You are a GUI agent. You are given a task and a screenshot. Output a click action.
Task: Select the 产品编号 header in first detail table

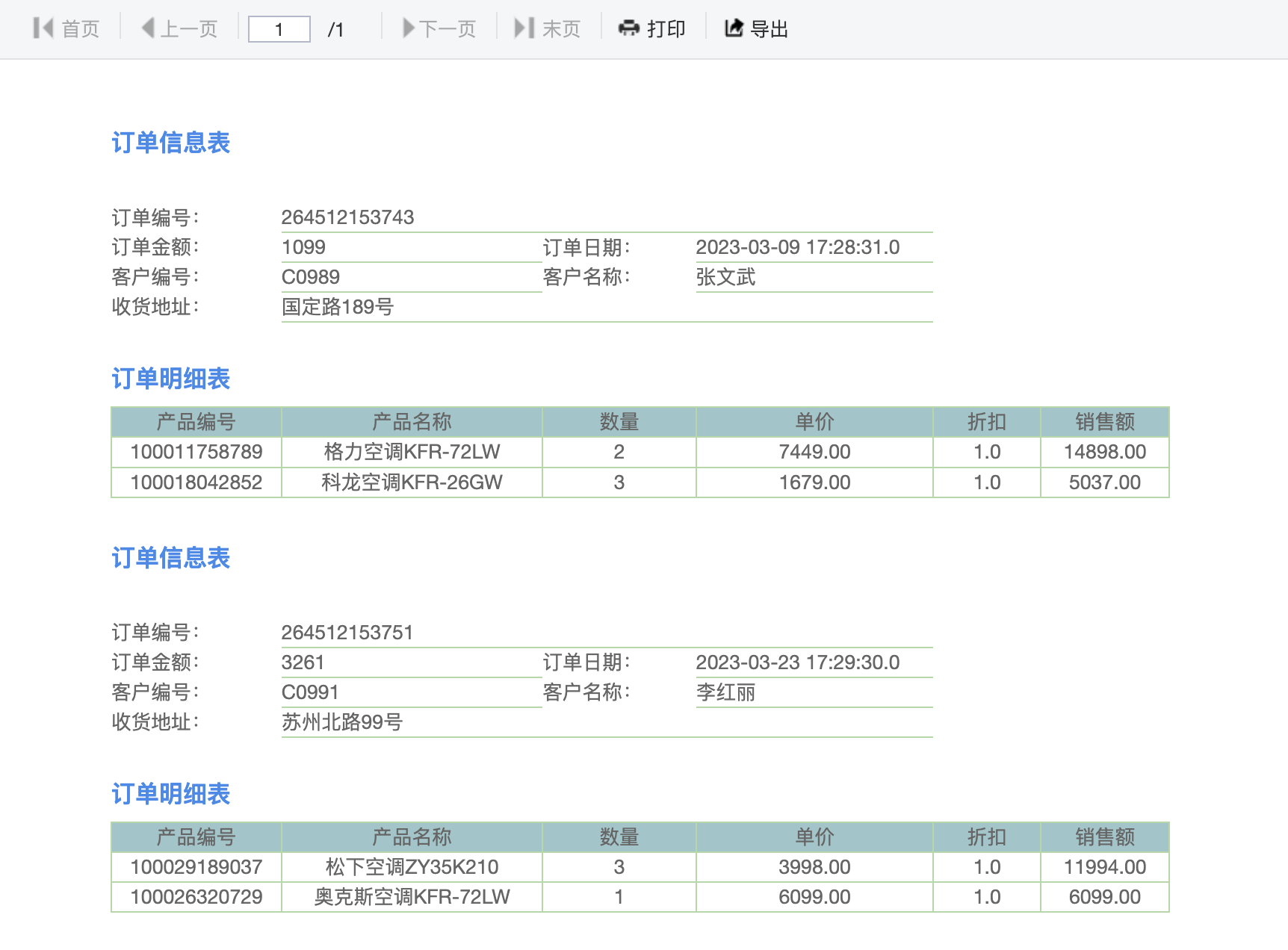pyautogui.click(x=196, y=422)
